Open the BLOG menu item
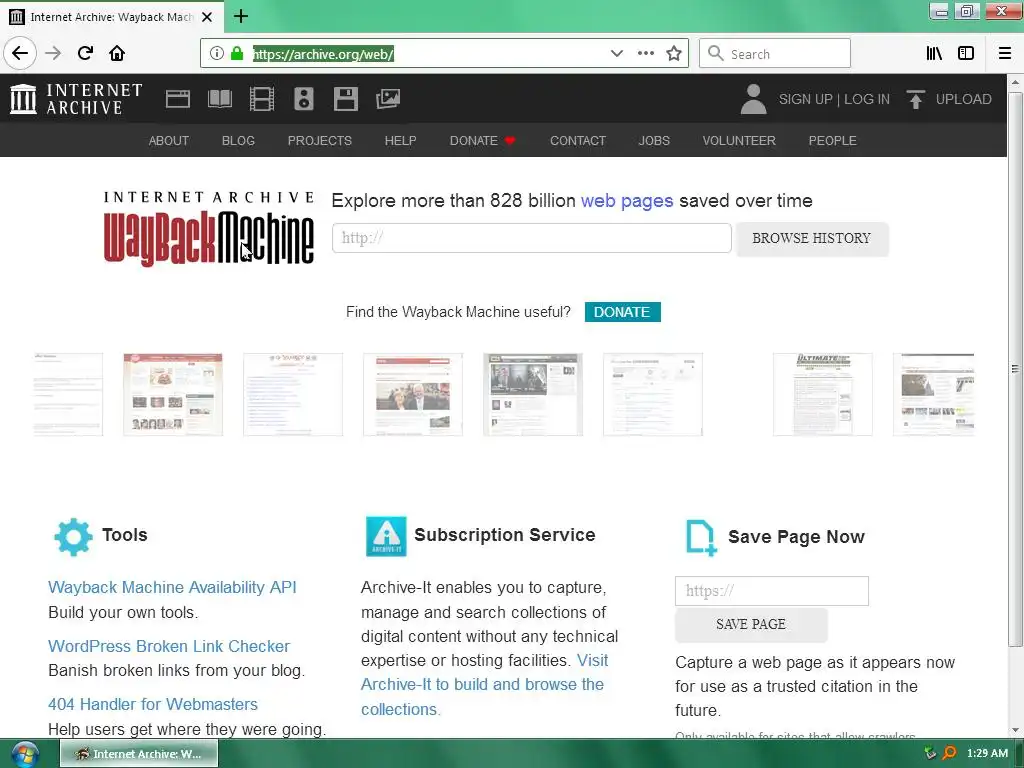1024x768 pixels. tap(238, 140)
